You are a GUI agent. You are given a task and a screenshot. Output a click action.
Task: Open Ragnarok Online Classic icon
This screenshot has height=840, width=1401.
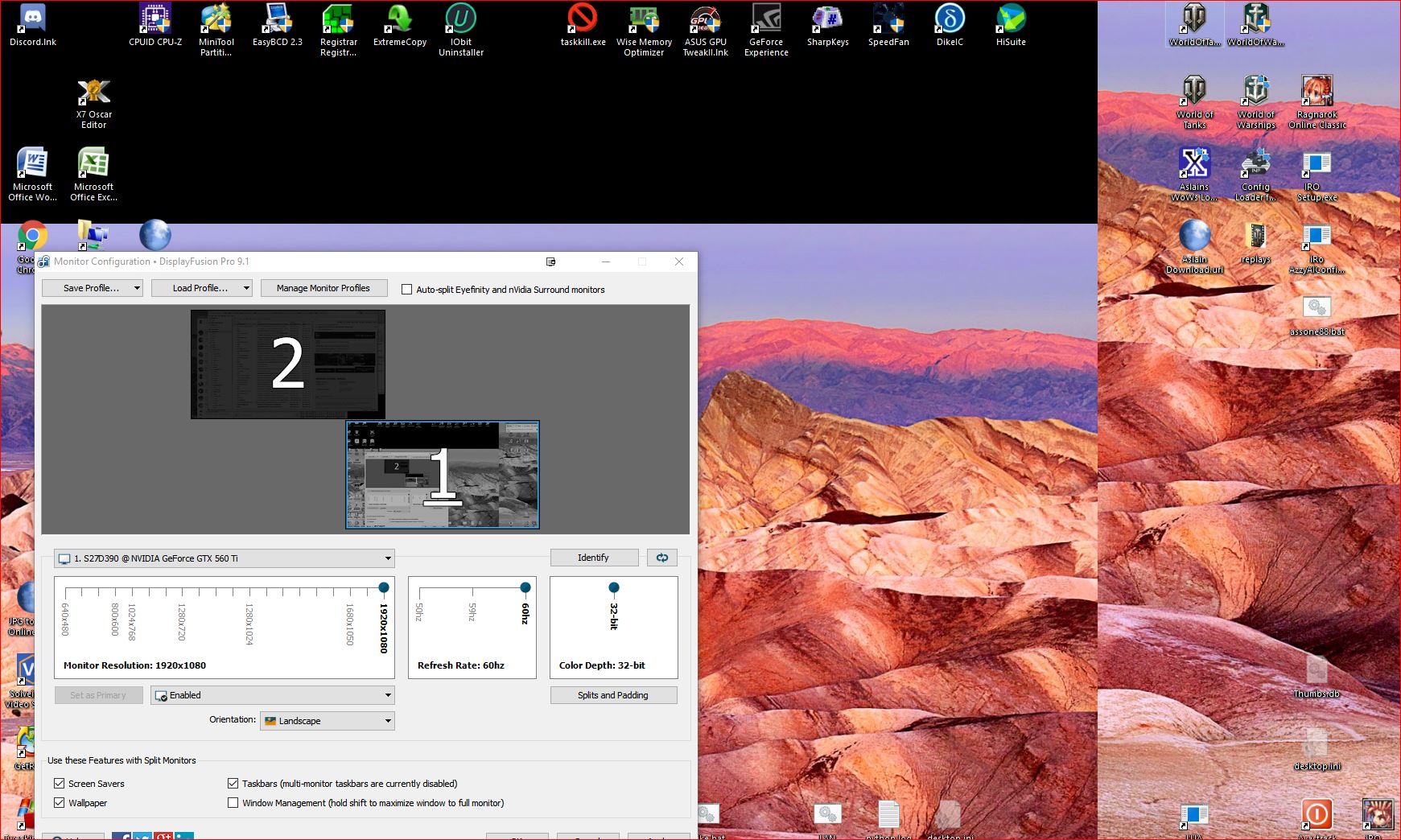point(1317,93)
